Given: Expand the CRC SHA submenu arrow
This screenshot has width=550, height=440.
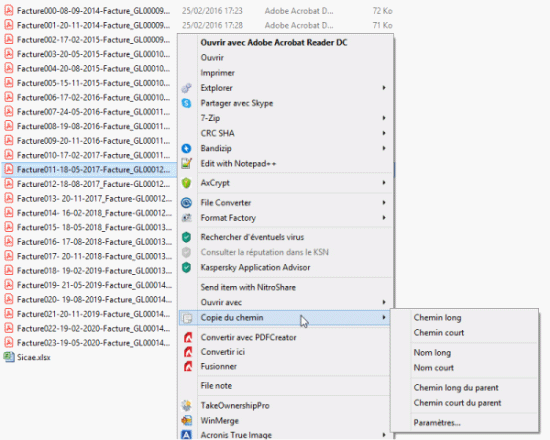Looking at the screenshot, I should [x=384, y=133].
